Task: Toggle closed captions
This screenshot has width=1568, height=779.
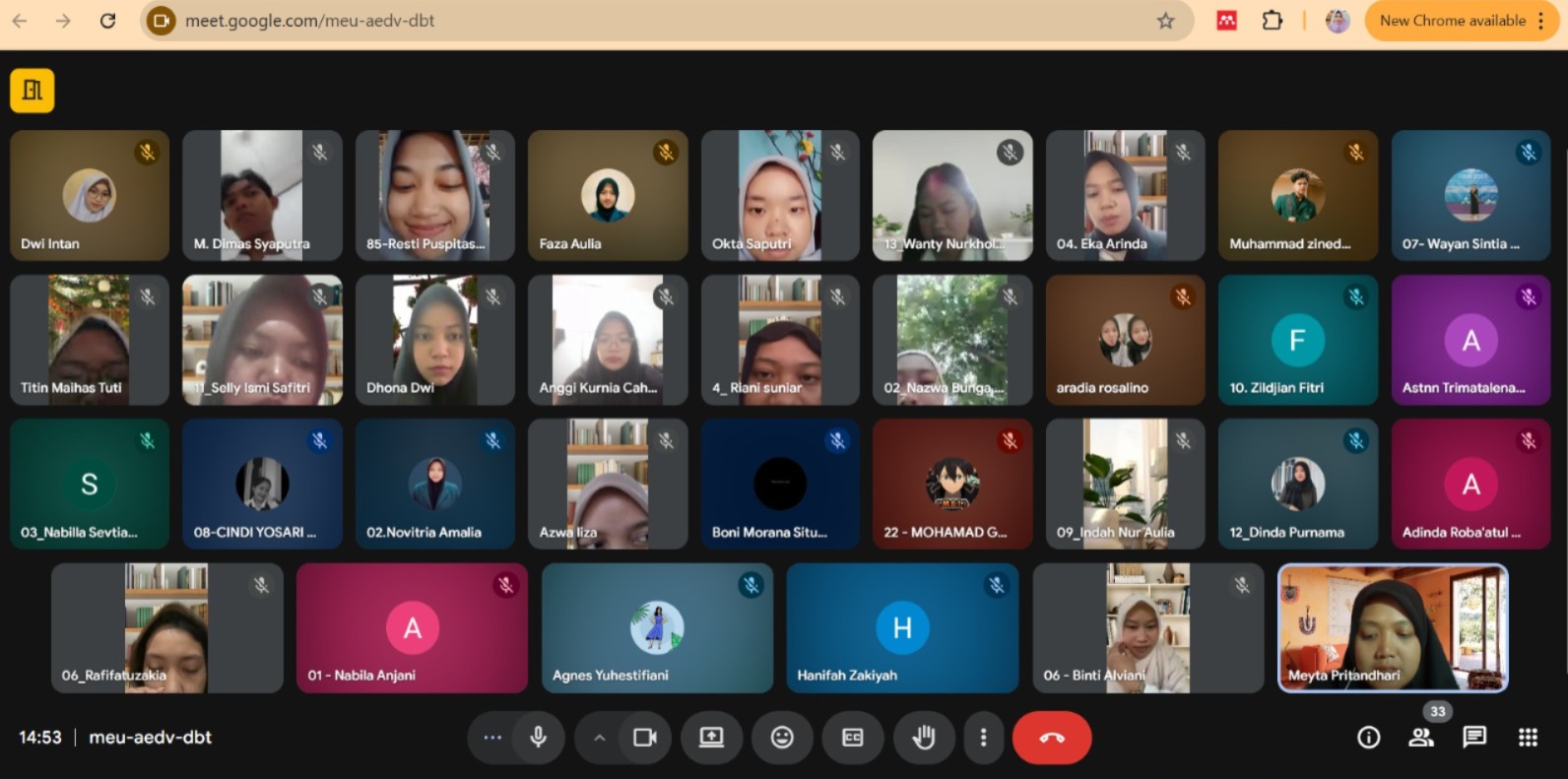Action: pyautogui.click(x=853, y=738)
